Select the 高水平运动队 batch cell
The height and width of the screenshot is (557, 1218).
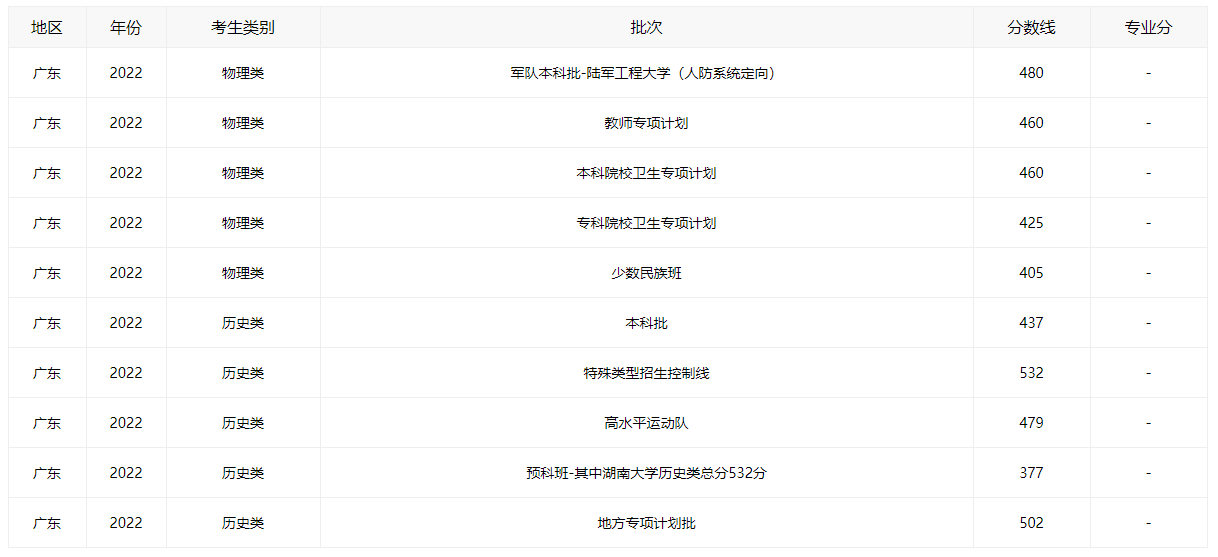tap(646, 423)
